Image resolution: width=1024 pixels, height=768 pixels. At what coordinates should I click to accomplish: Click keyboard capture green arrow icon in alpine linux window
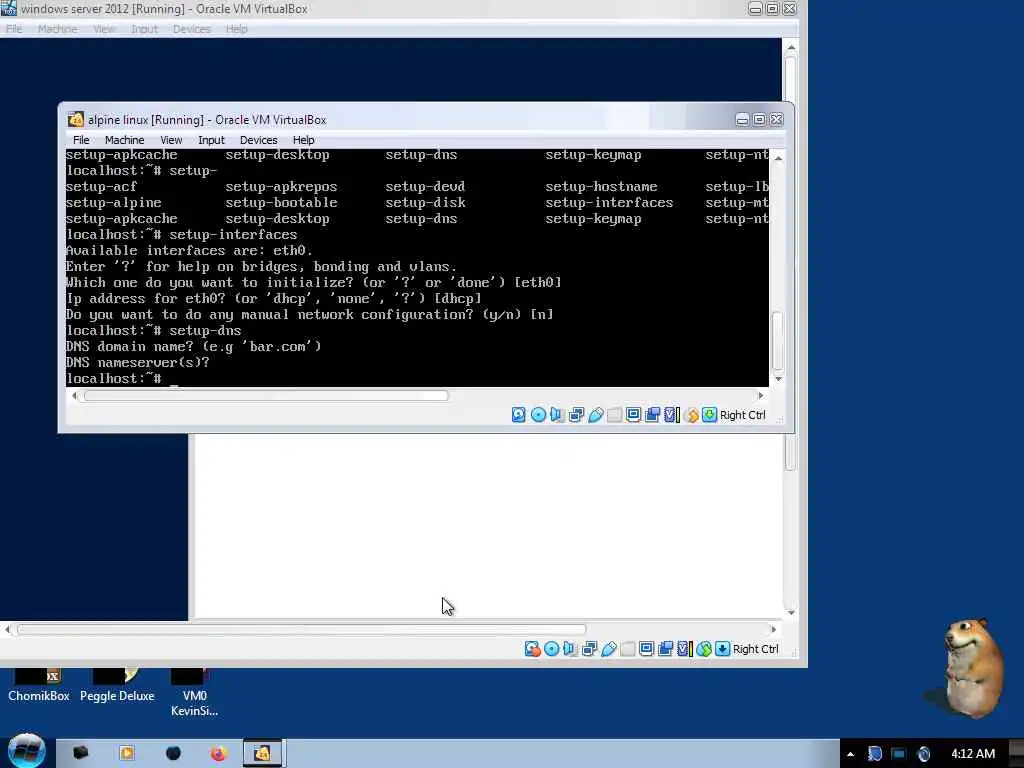click(710, 415)
